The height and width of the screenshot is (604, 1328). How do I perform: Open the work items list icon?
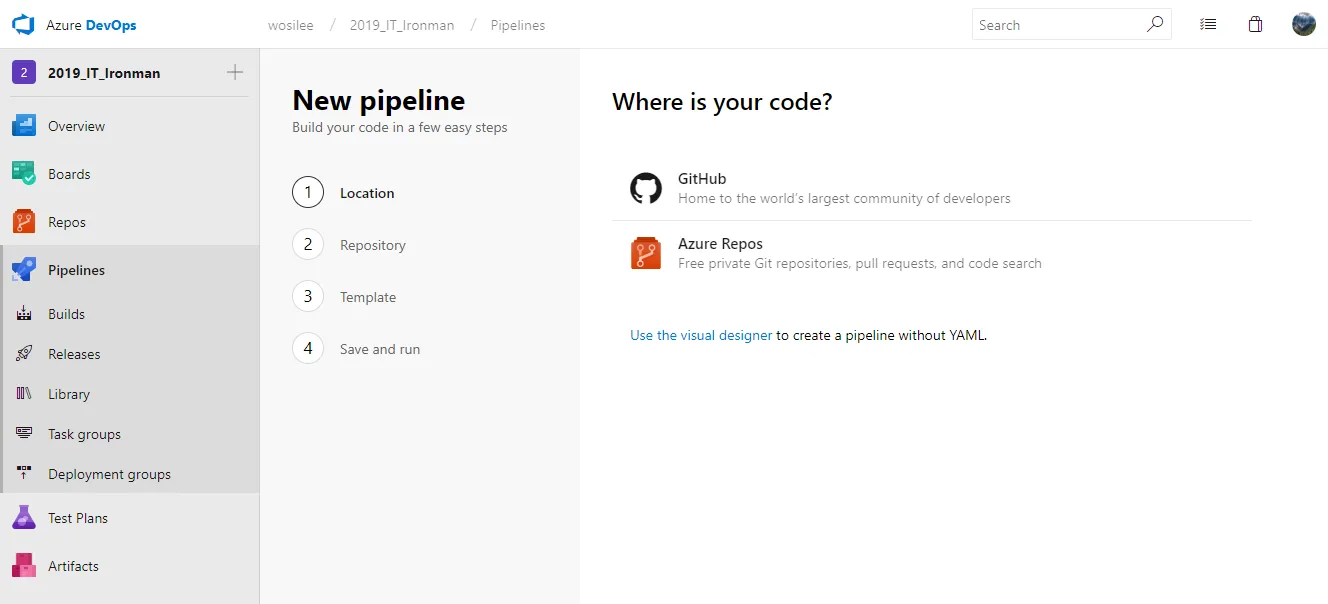pos(1208,25)
